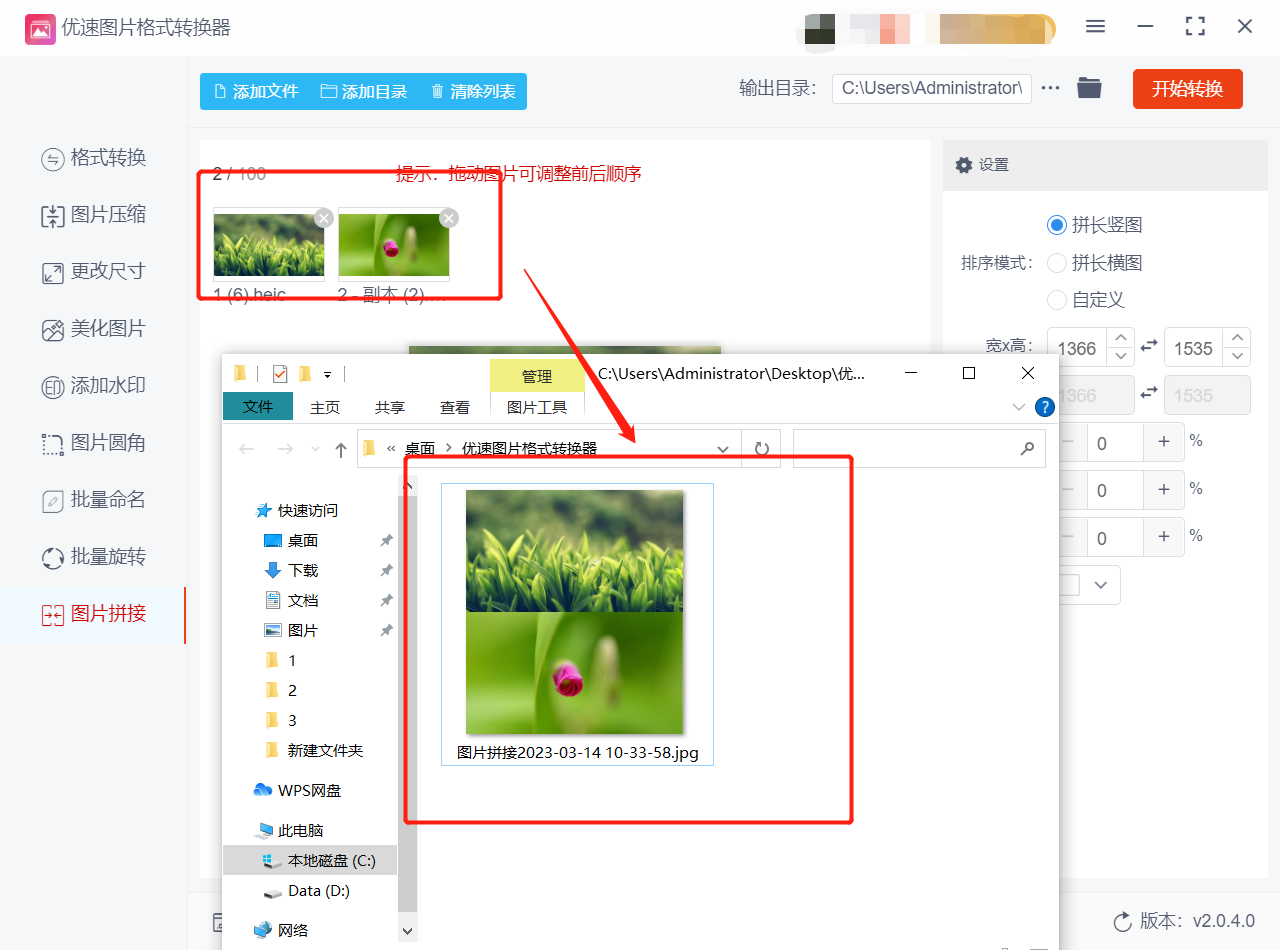Screen dimensions: 1280x950
Task: Click the three-dots browse output directory button
Action: pos(1050,88)
